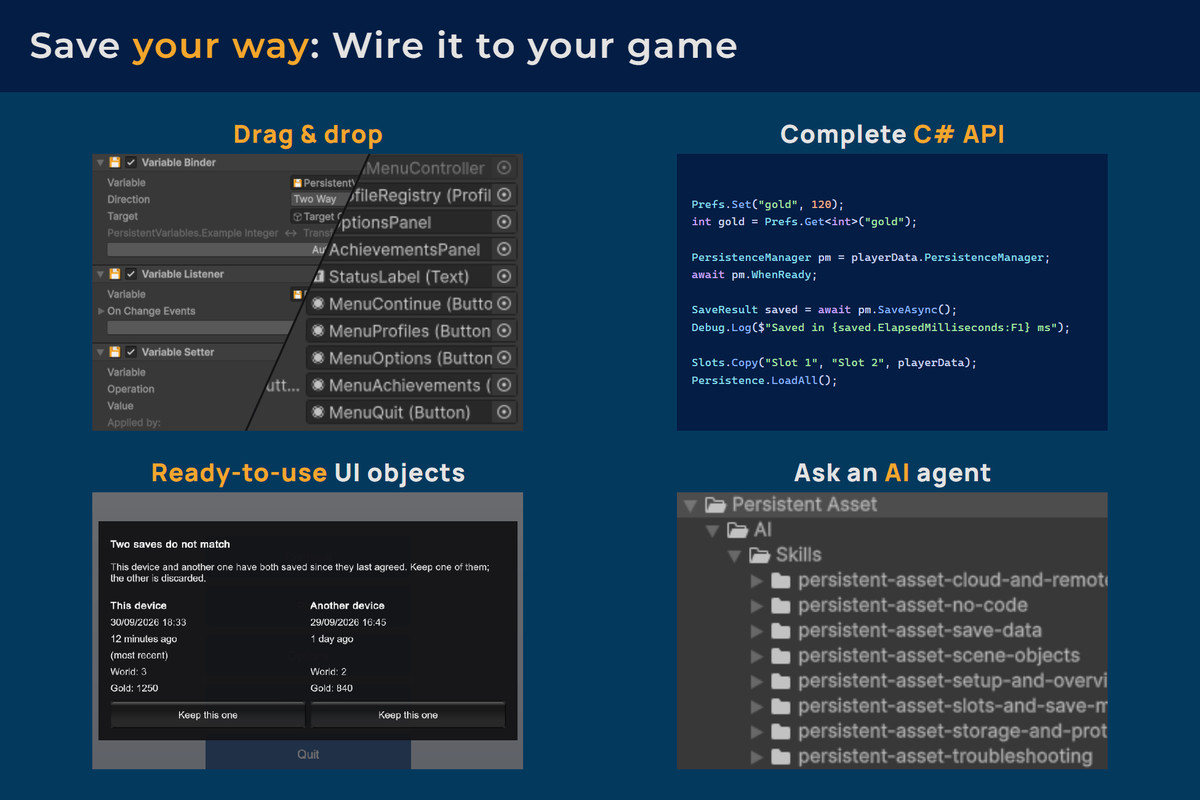The height and width of the screenshot is (800, 1200).
Task: Click the Target object field in Variable Binder
Action: pyautogui.click(x=318, y=216)
